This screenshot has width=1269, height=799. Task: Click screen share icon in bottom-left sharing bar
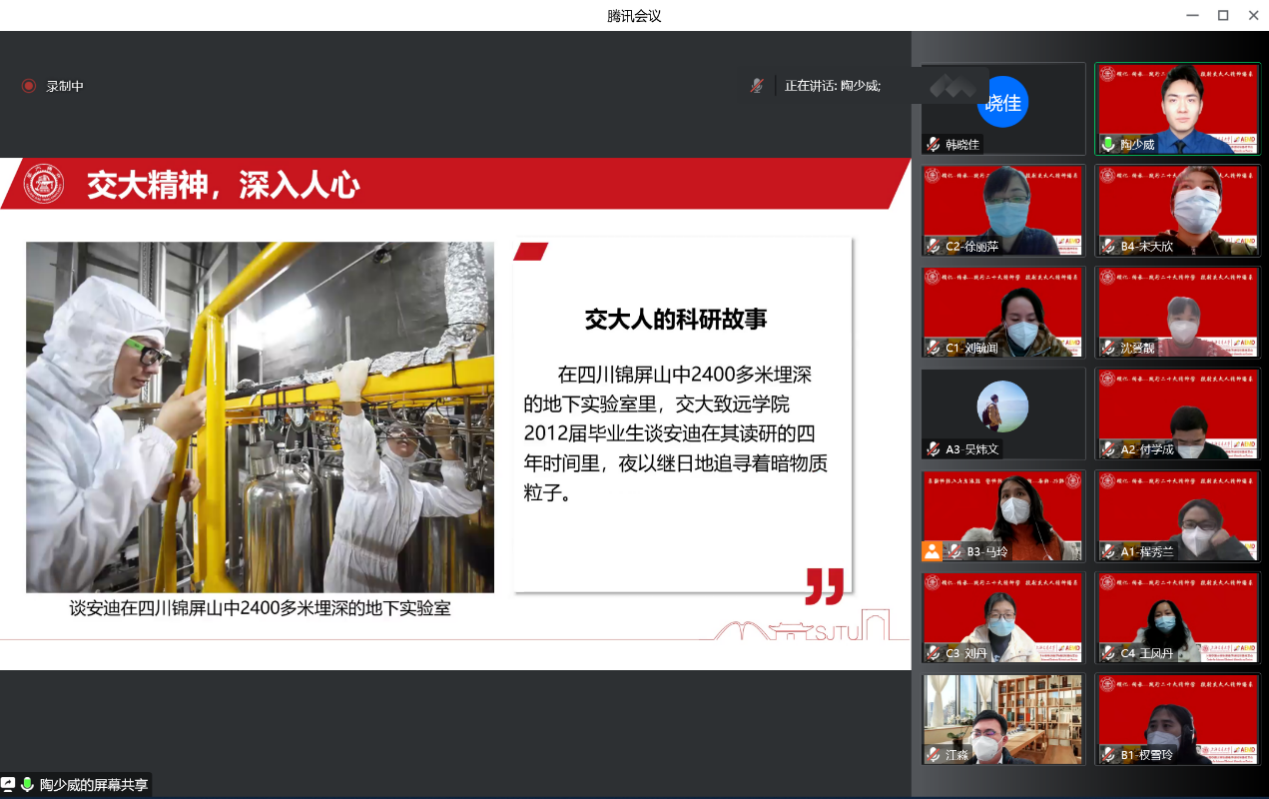point(9,785)
